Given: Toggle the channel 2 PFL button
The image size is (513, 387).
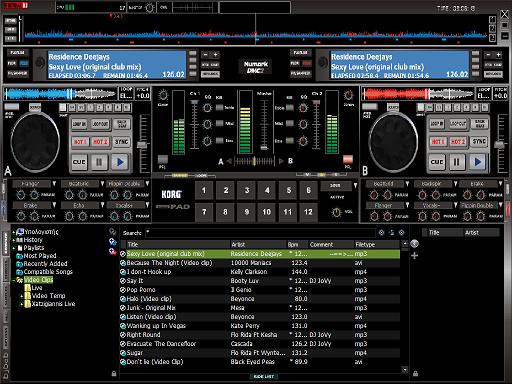Looking at the screenshot, I should pos(348,159).
